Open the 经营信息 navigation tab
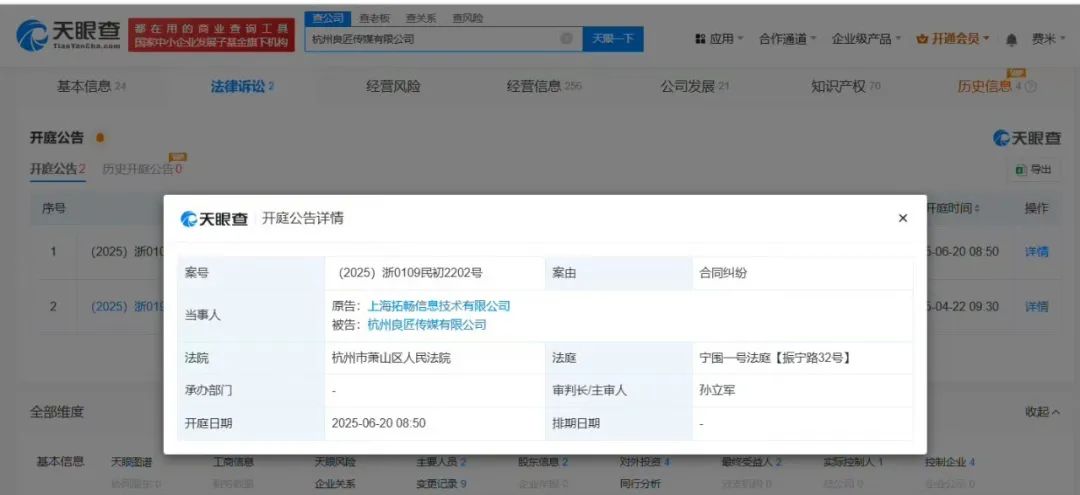This screenshot has width=1080, height=495. pos(544,87)
